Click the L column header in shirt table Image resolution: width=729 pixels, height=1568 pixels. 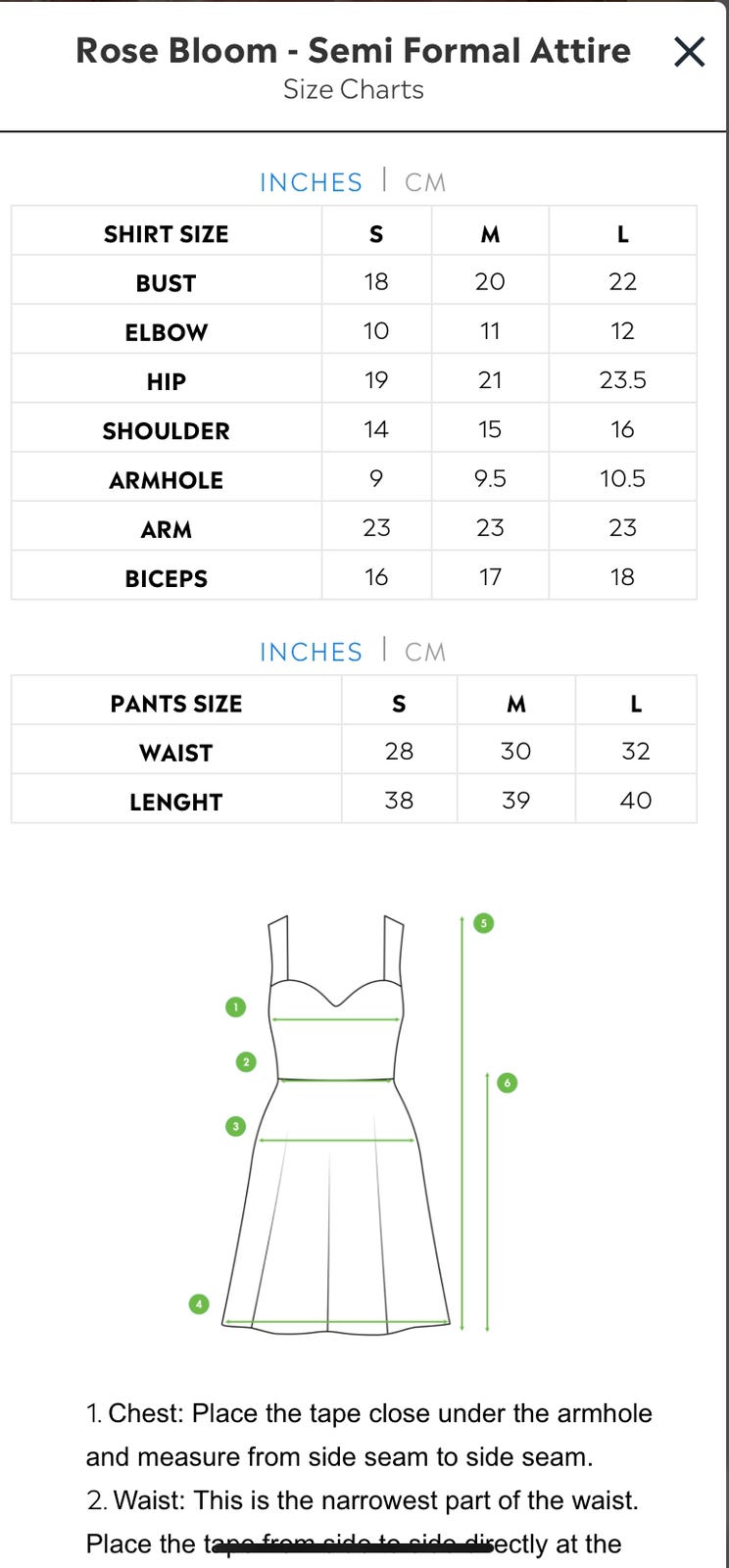click(622, 234)
